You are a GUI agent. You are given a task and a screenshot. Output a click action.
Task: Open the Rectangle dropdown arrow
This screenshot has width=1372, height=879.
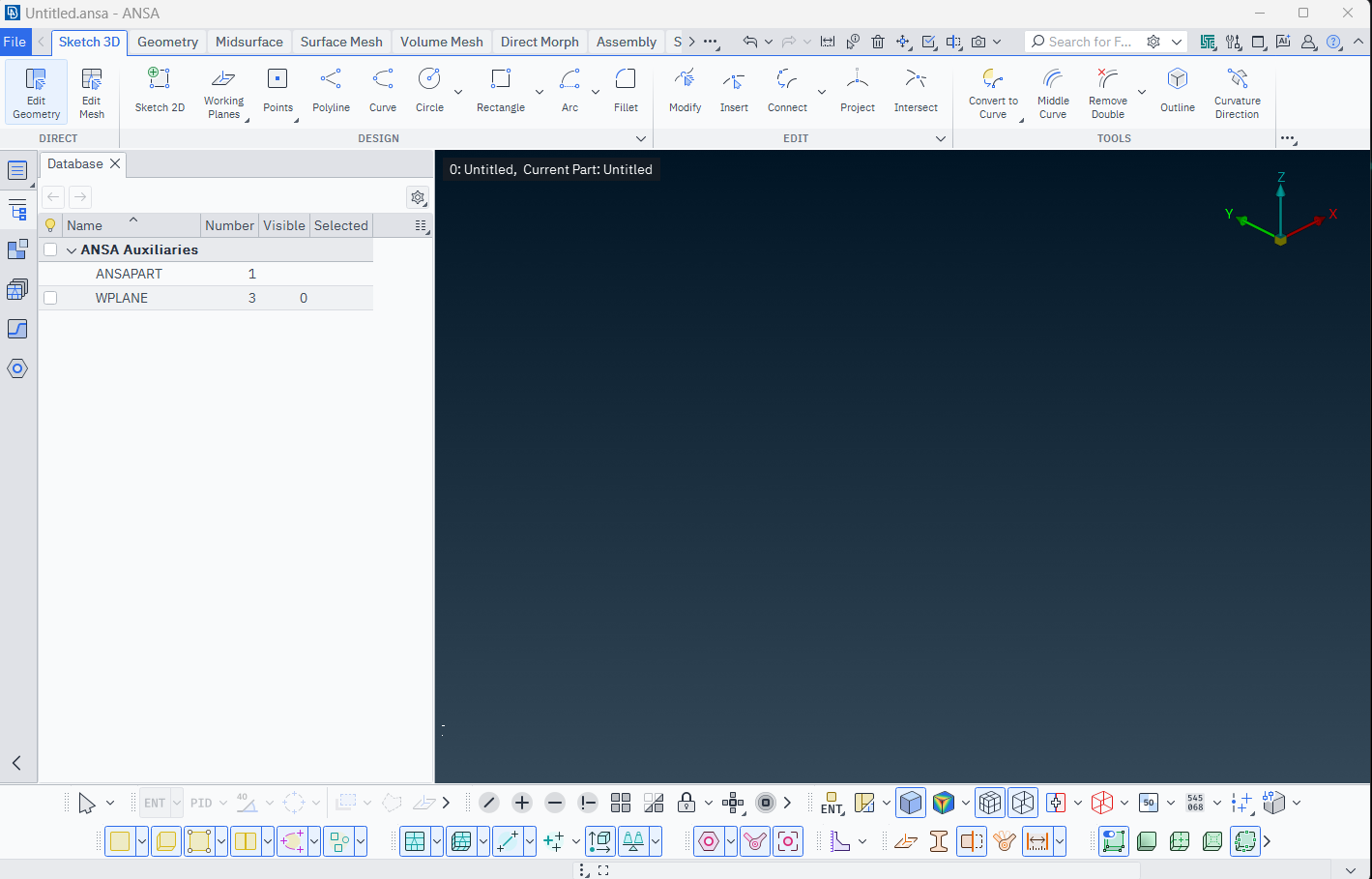540,93
